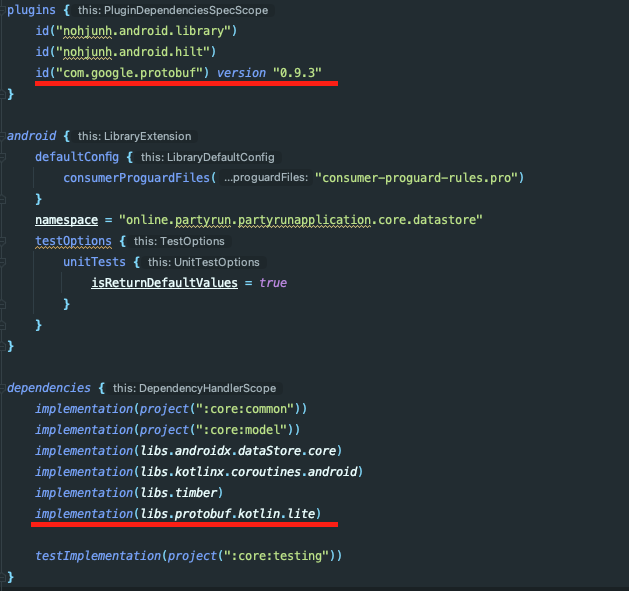This screenshot has width=629, height=591.
Task: Click the libs.timber dependency reference
Action: pos(179,493)
